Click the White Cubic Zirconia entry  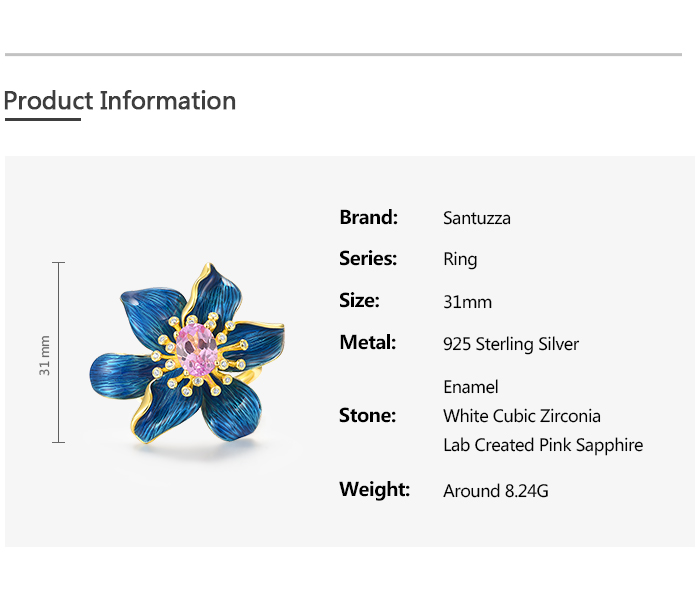[521, 416]
